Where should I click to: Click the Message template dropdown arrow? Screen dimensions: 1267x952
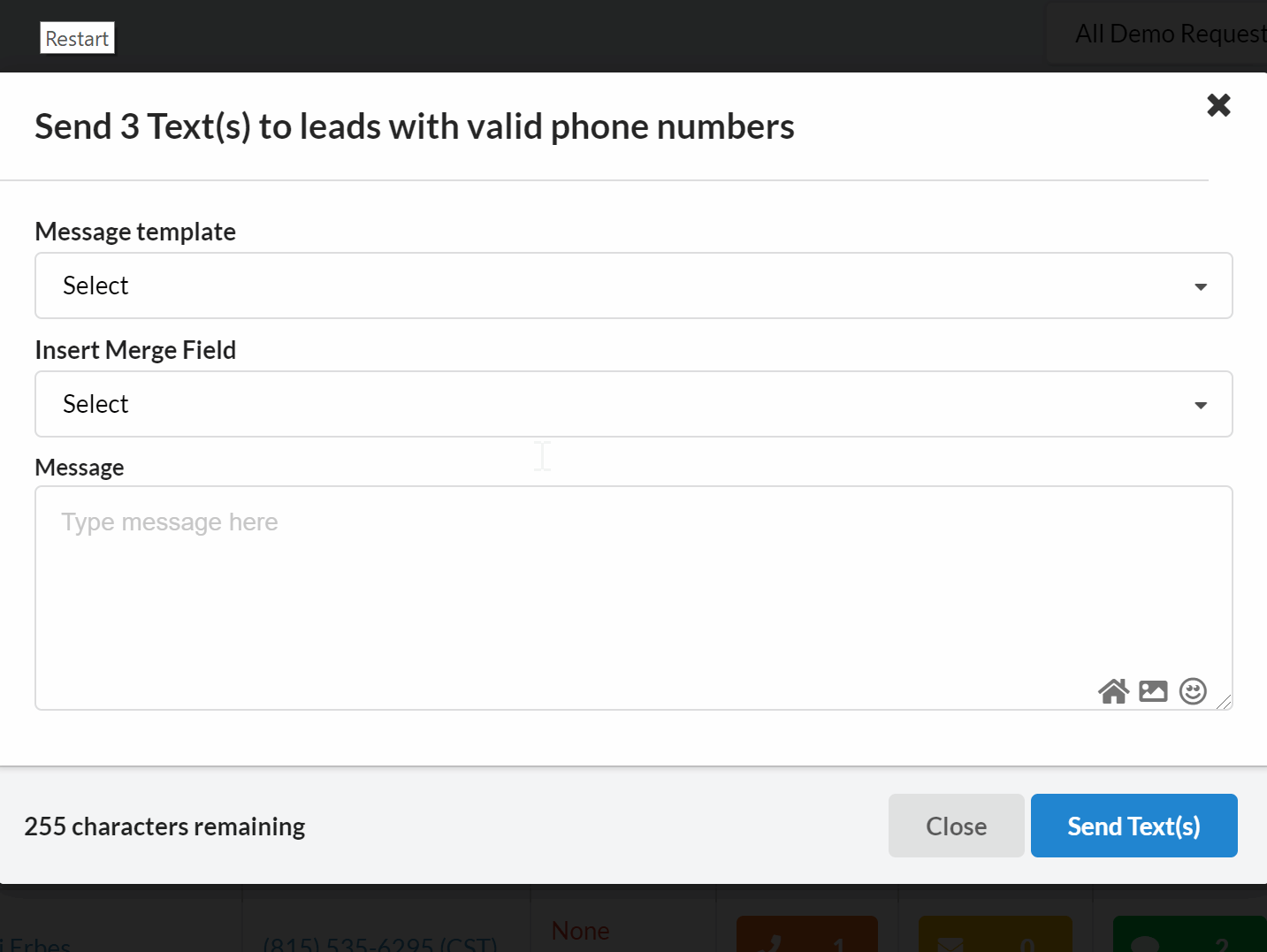coord(1200,286)
